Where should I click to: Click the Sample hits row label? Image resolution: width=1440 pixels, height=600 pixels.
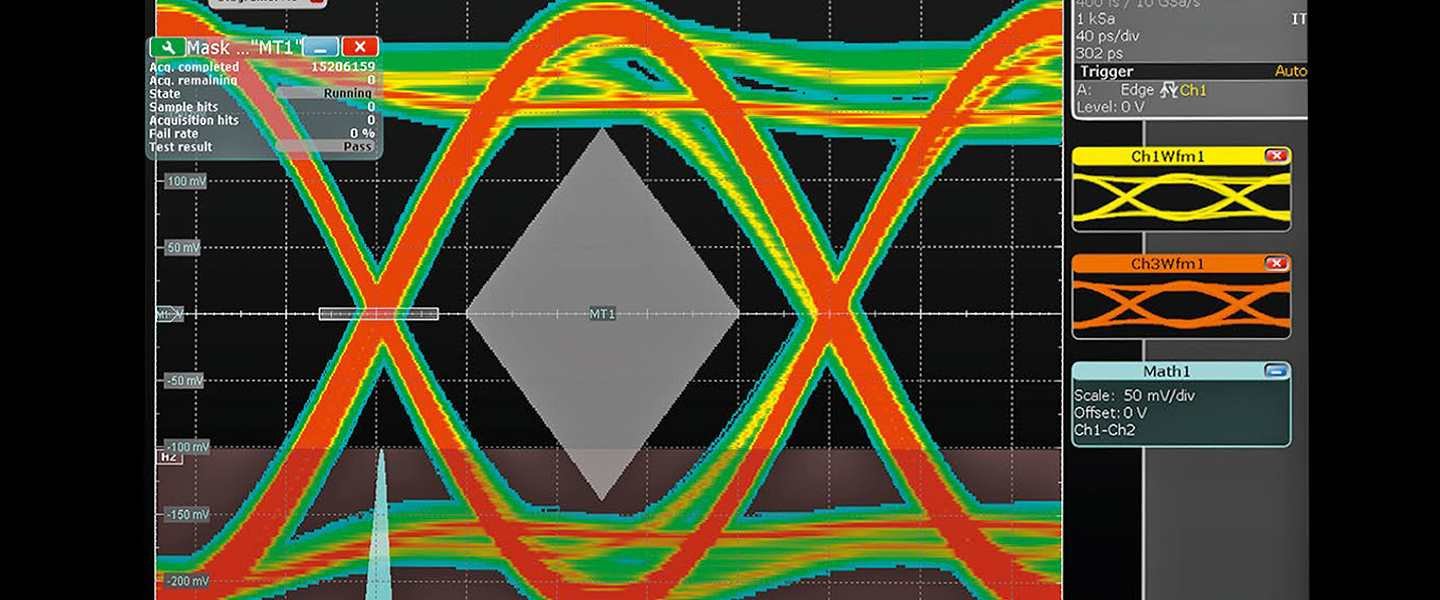(x=184, y=107)
